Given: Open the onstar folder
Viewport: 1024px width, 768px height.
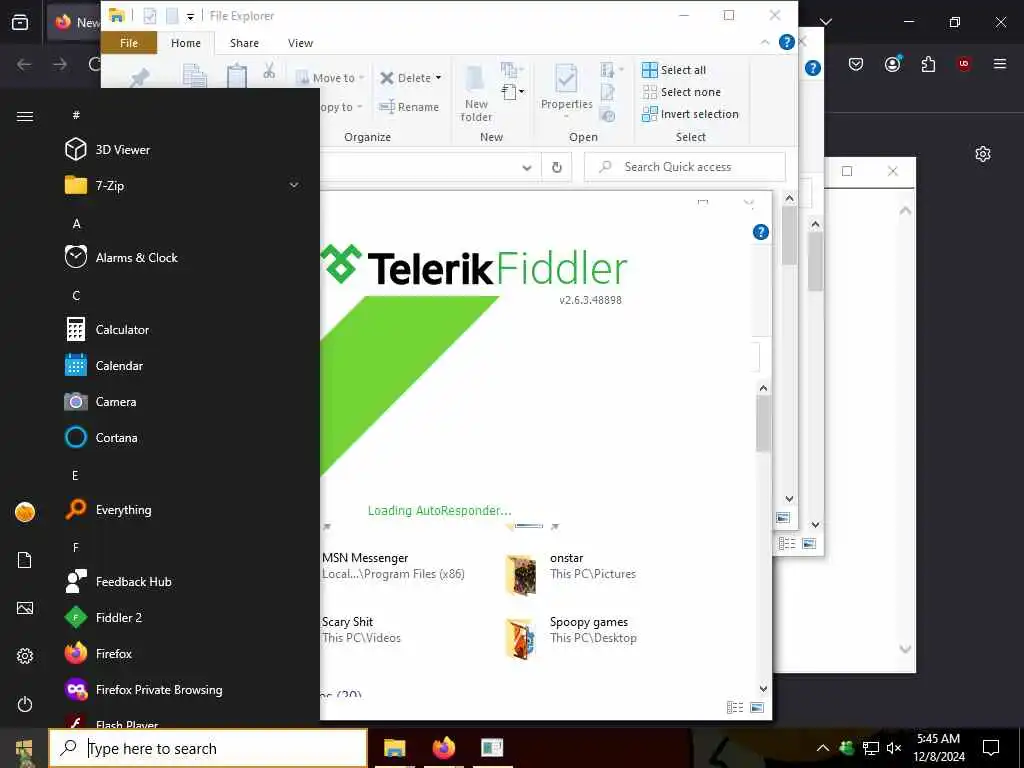Looking at the screenshot, I should coord(570,574).
